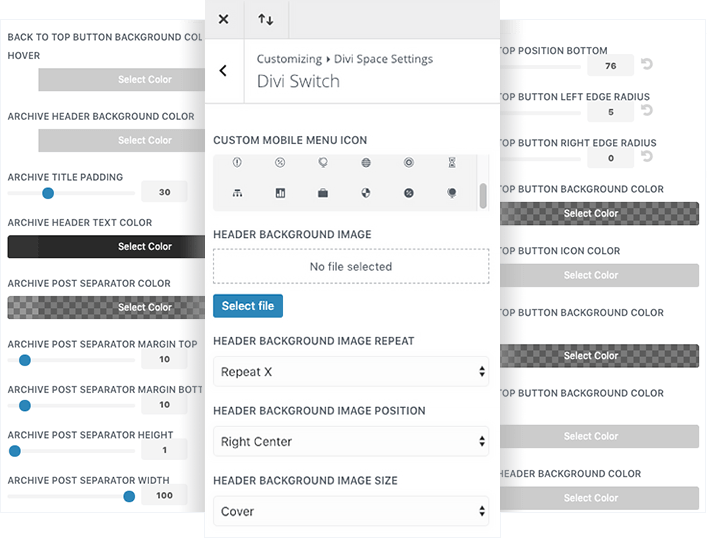Viewport: 707px width, 538px height.
Task: Reset the Top Position Bottom value
Action: [x=647, y=64]
